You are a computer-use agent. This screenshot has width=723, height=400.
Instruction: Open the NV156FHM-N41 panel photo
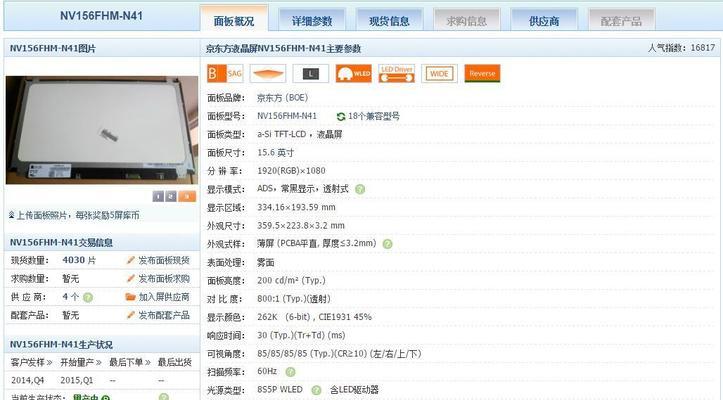point(101,130)
